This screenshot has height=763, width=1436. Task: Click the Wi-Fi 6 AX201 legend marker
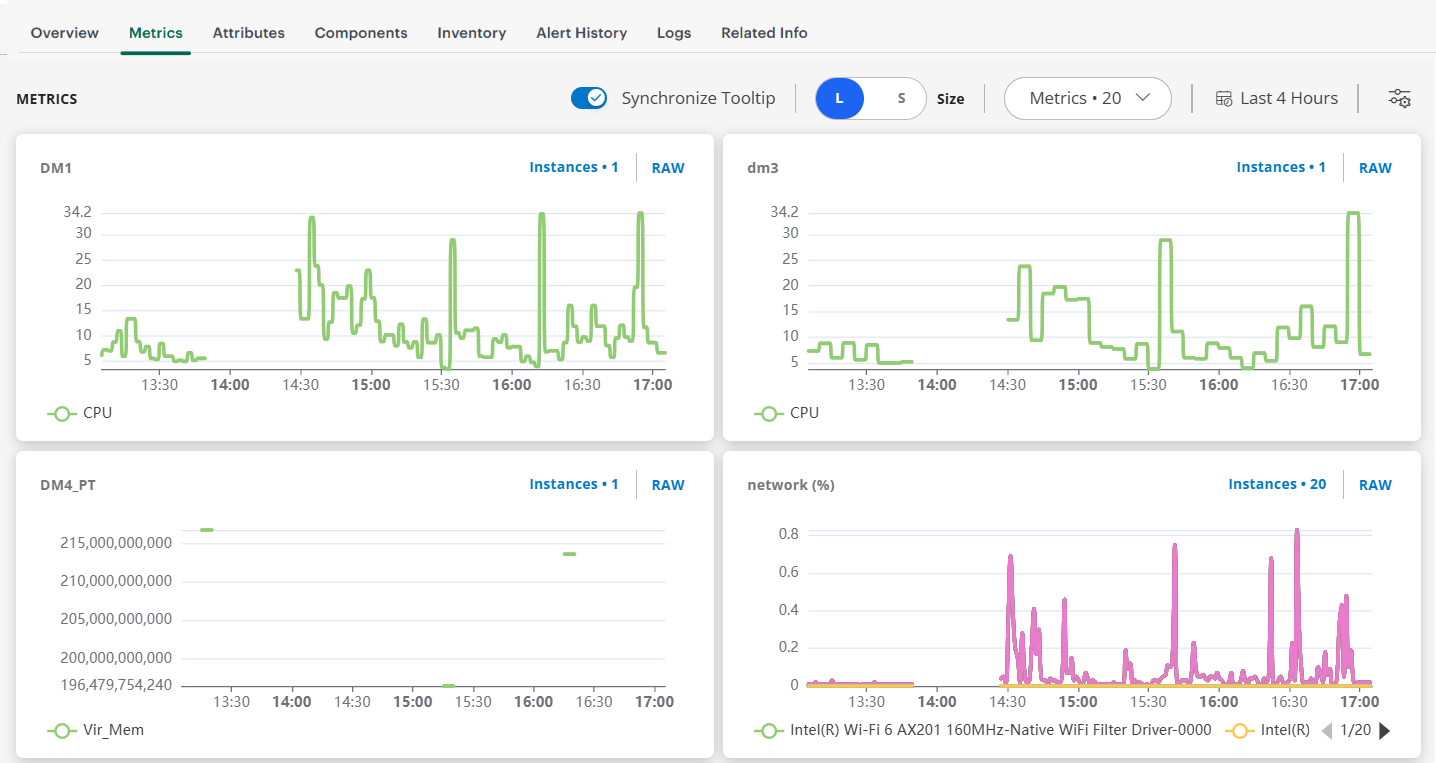[769, 730]
